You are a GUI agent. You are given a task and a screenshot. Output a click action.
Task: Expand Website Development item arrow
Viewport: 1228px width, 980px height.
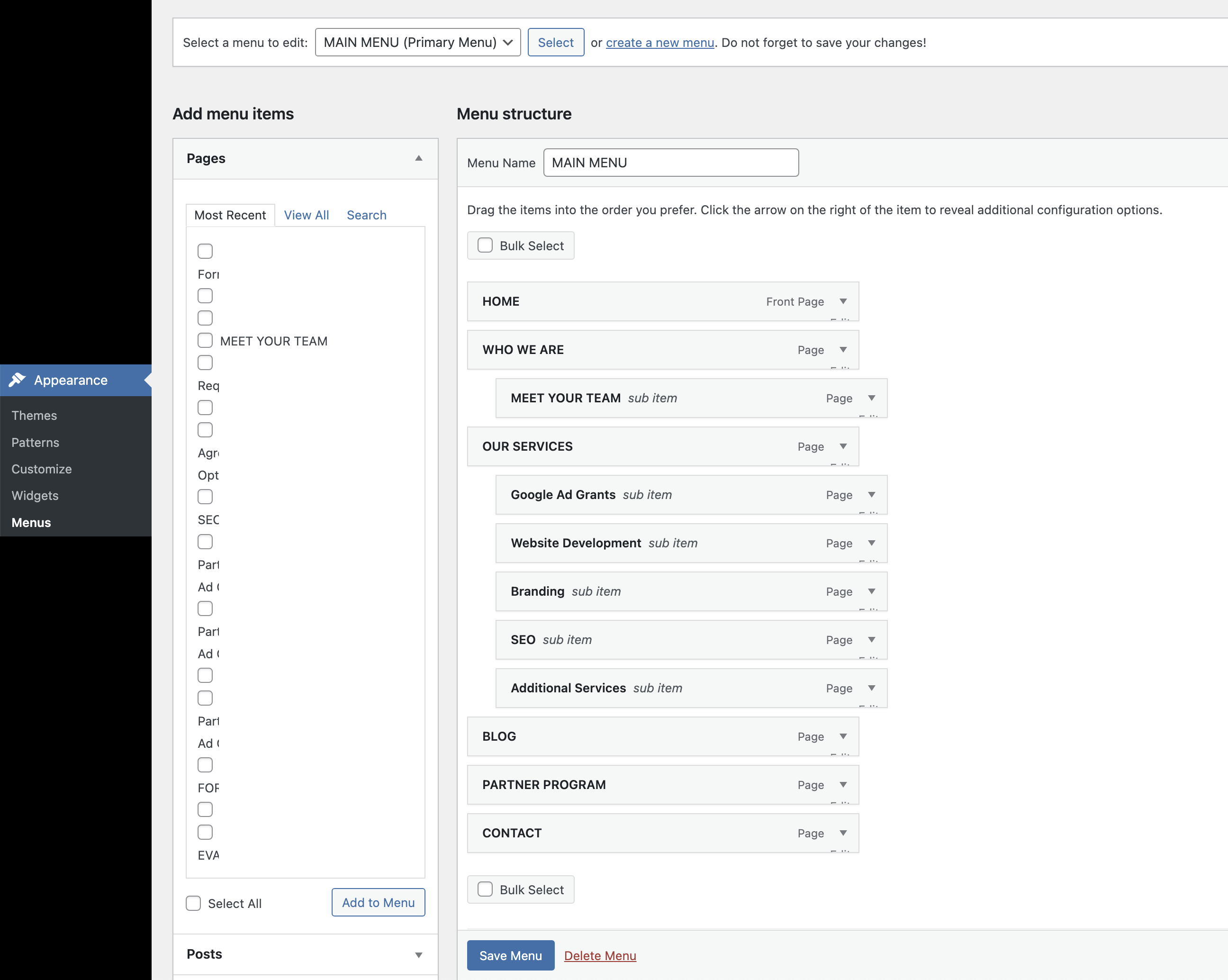[871, 543]
